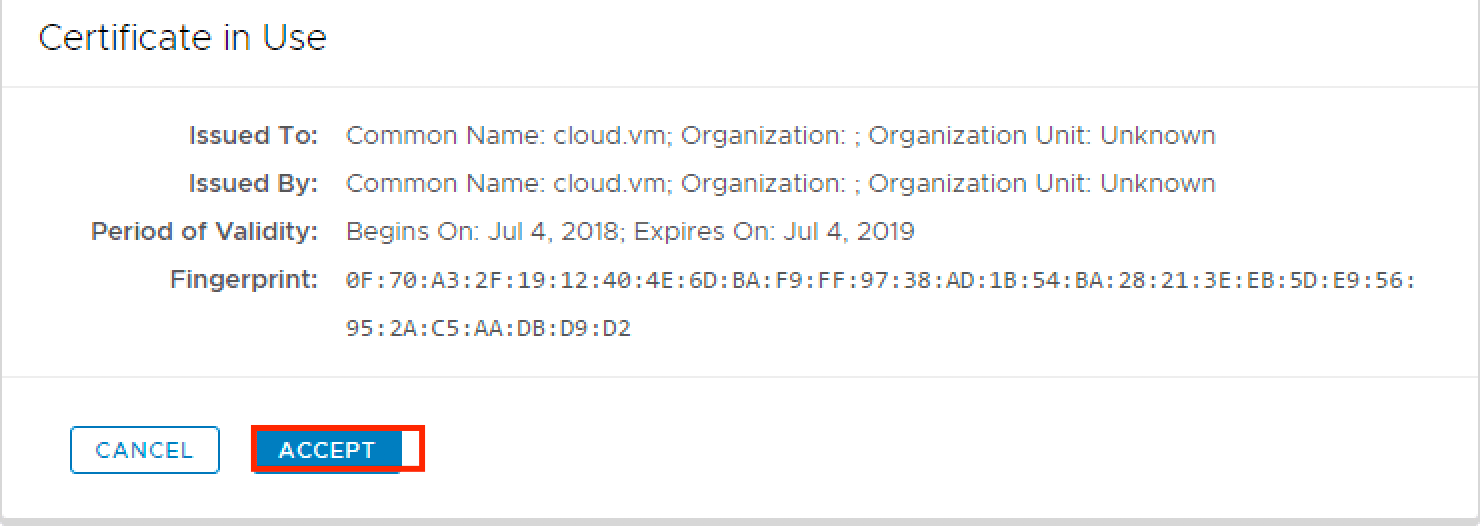Click the Period of Validity label
Viewport: 1480px width, 528px height.
click(204, 232)
